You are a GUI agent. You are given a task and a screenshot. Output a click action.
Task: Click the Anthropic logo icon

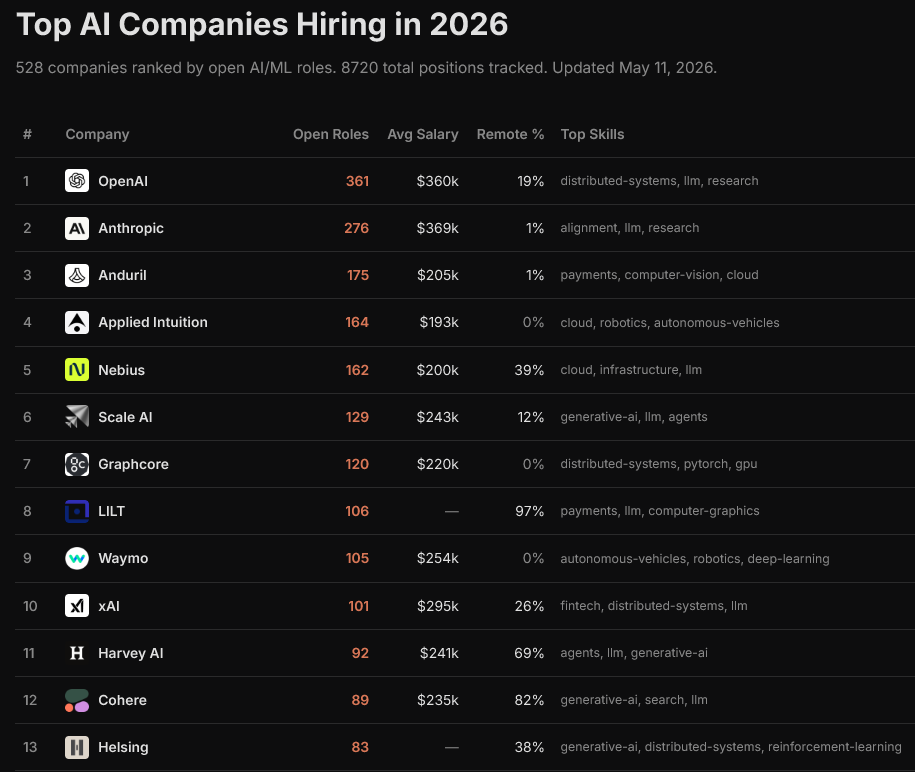pos(76,228)
